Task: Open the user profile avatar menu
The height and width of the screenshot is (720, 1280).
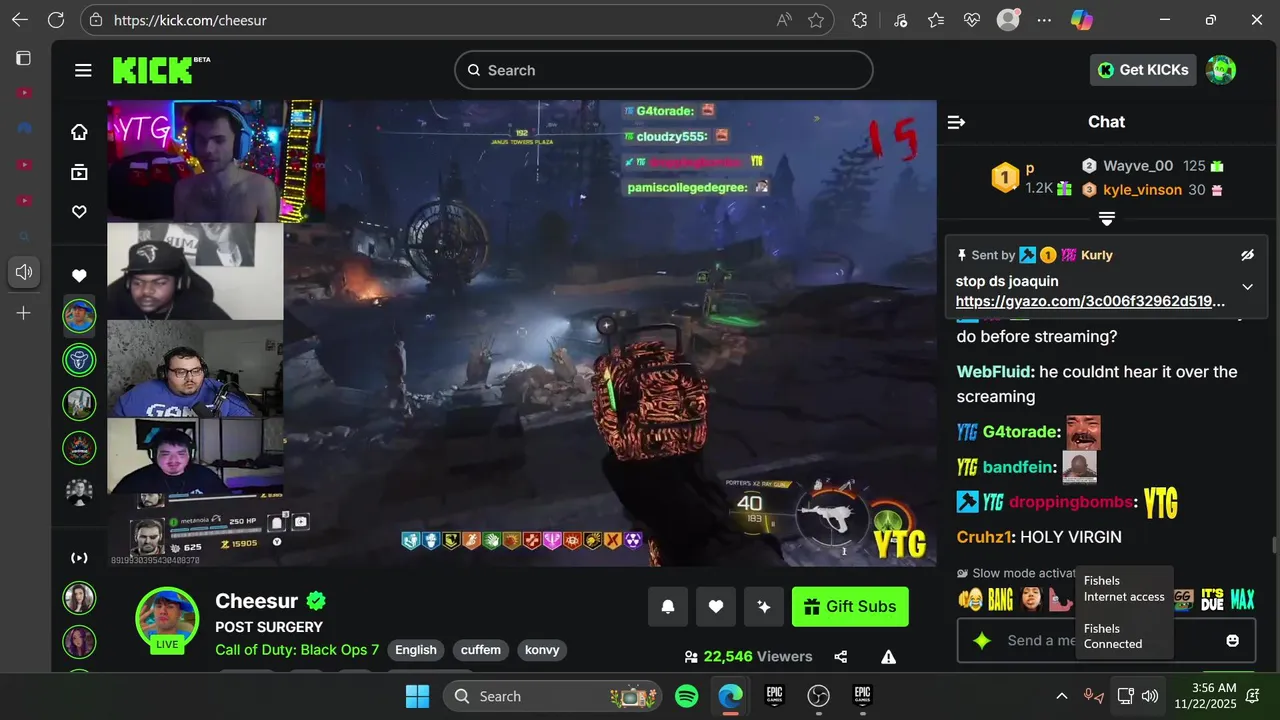Action: (1221, 70)
